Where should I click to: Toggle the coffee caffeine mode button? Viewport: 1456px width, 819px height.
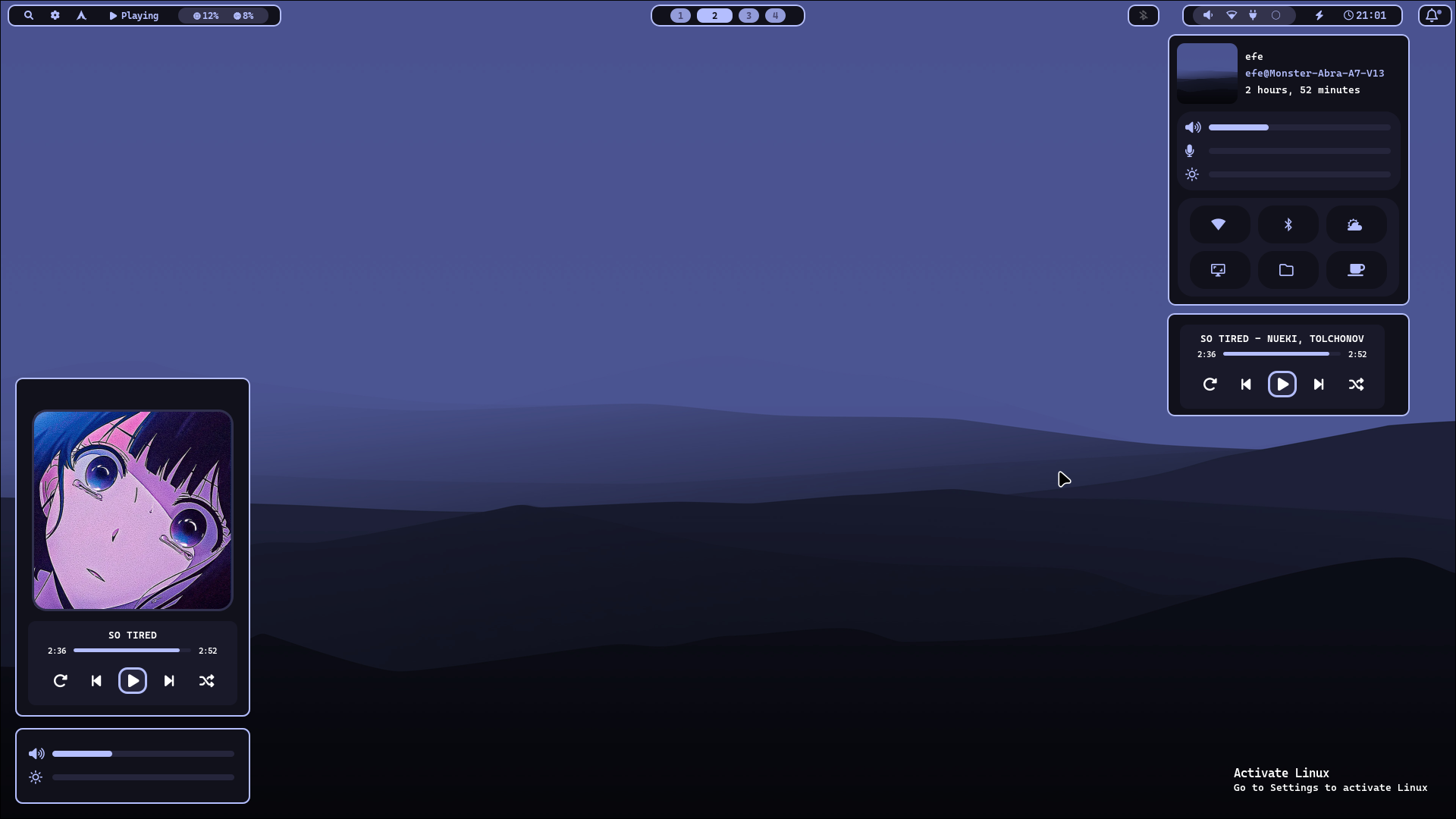tap(1356, 270)
